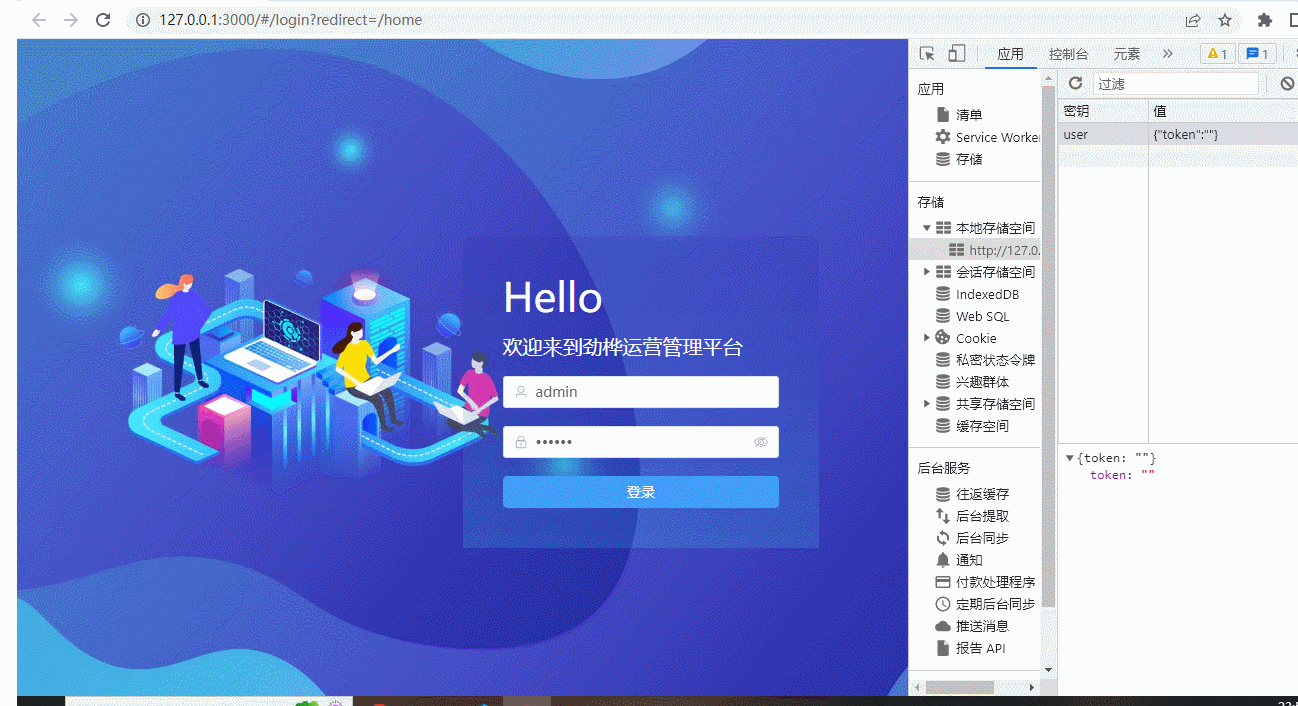Open the 推送消息 push messaging item
The width and height of the screenshot is (1298, 706).
tap(981, 625)
